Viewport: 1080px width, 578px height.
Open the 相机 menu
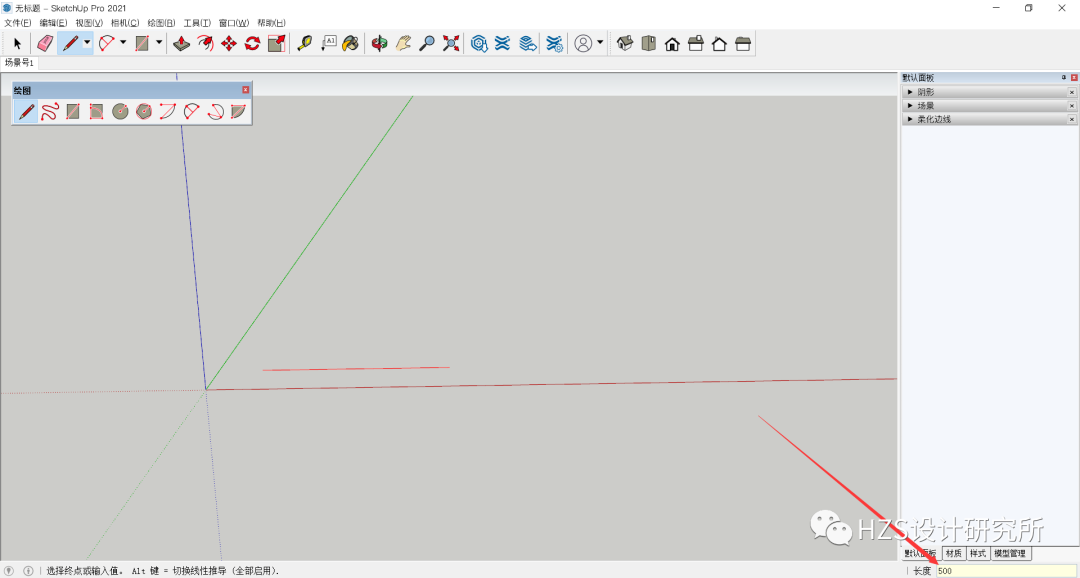[125, 22]
